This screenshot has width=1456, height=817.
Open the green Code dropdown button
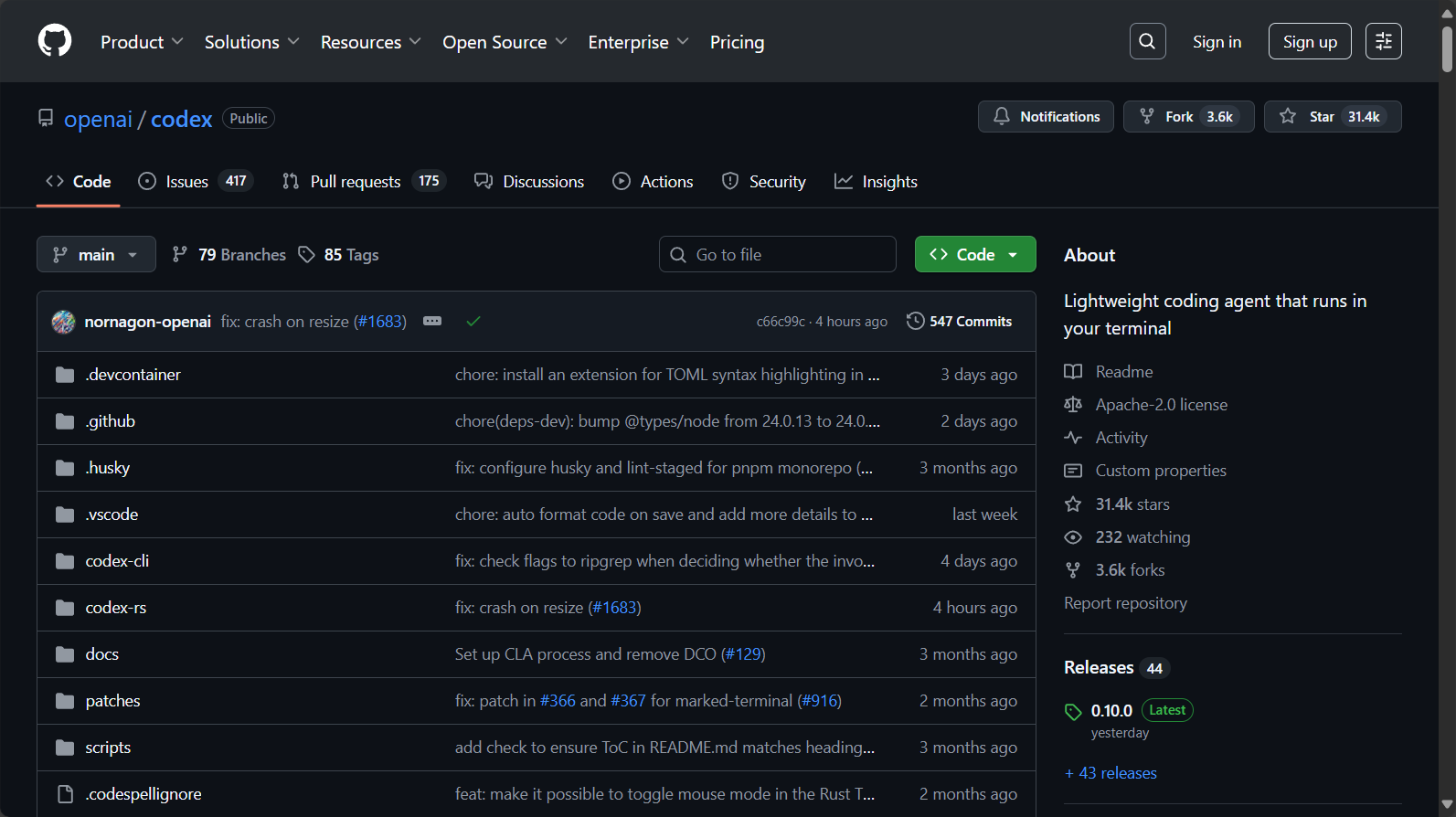[975, 254]
